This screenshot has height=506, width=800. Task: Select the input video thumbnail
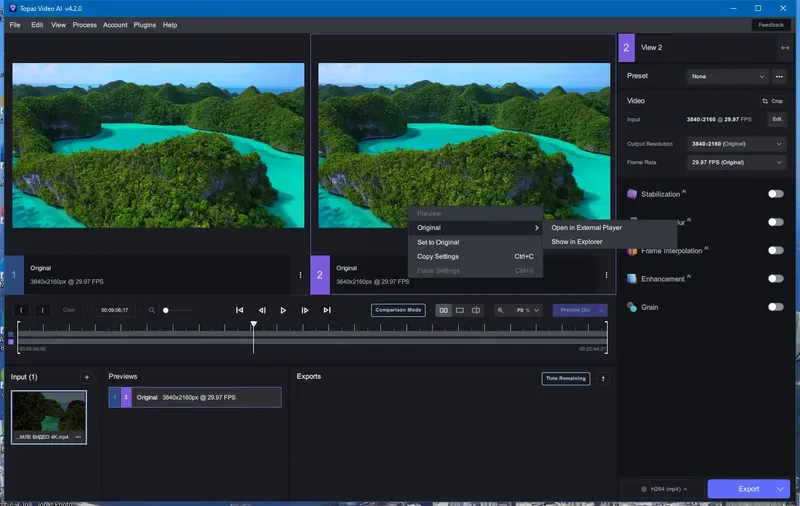(x=49, y=412)
